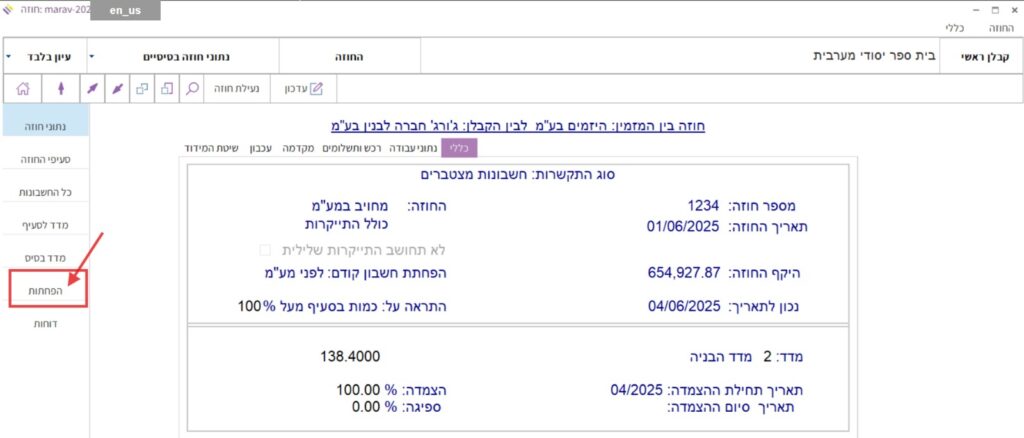Viewport: 1024px width, 438px height.
Task: Click the home icon in the toolbar
Action: point(23,89)
